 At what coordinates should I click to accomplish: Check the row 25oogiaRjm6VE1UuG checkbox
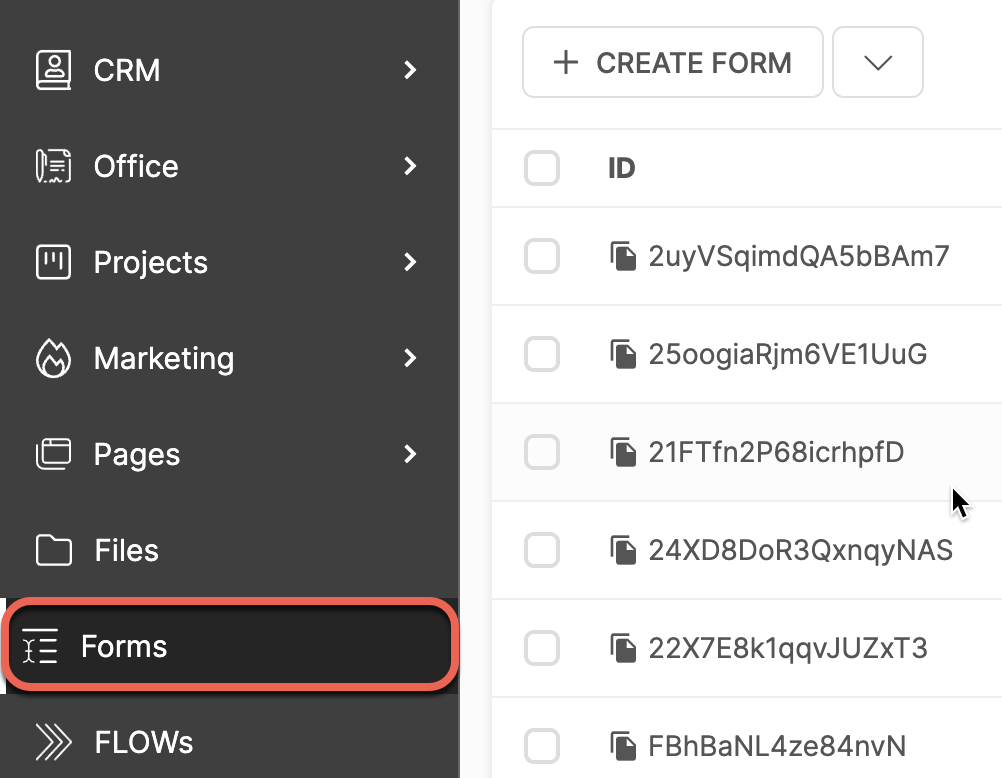coord(542,354)
